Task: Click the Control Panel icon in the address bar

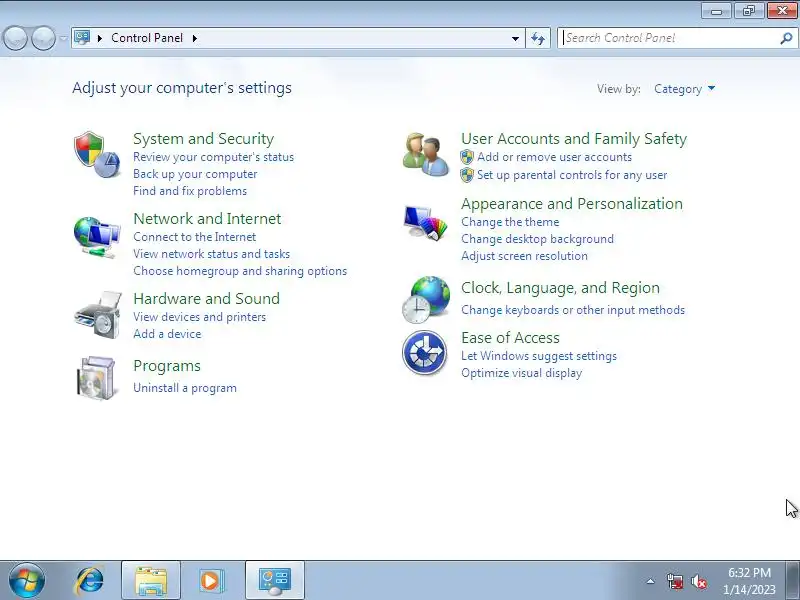Action: tap(82, 37)
